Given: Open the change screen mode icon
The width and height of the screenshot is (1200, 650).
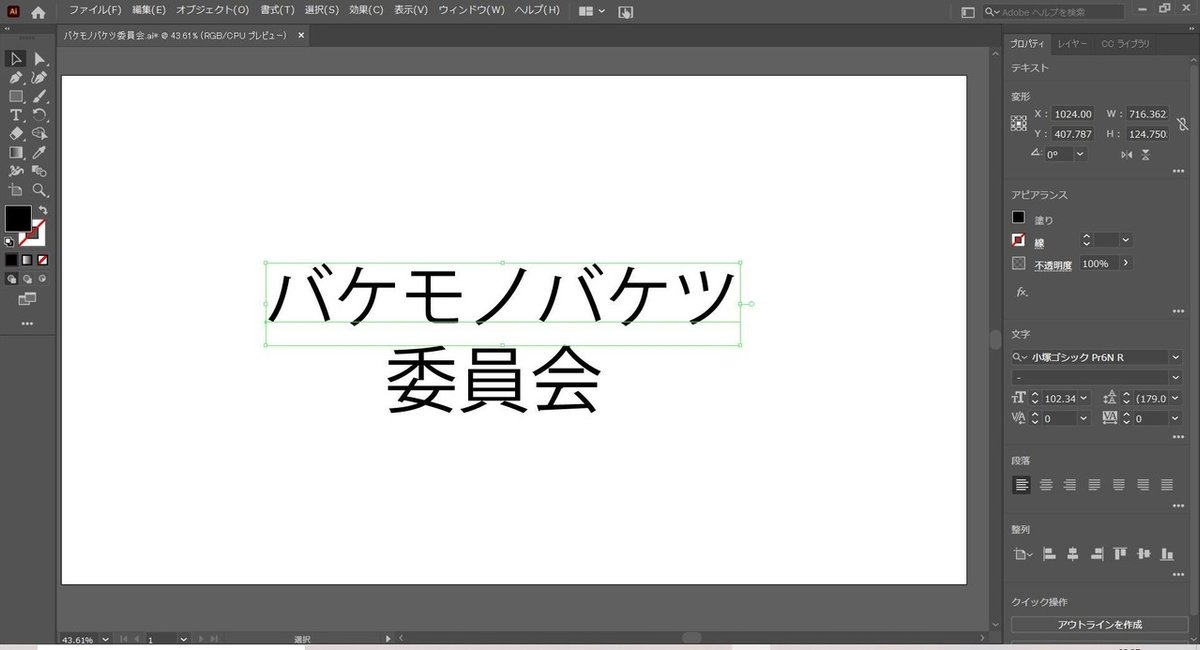Looking at the screenshot, I should (27, 299).
